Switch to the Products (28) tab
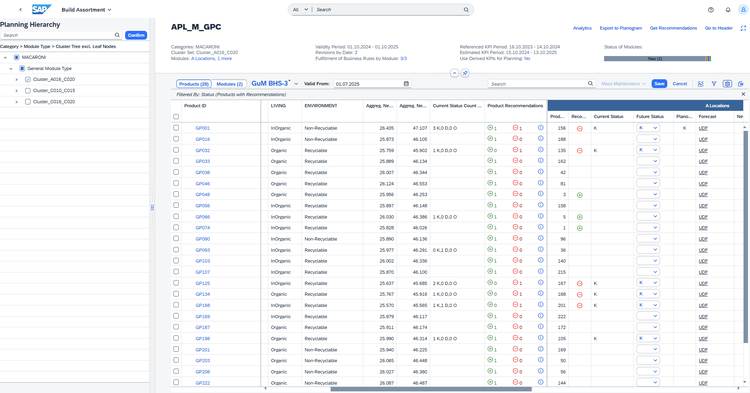750x393 pixels. pyautogui.click(x=194, y=84)
